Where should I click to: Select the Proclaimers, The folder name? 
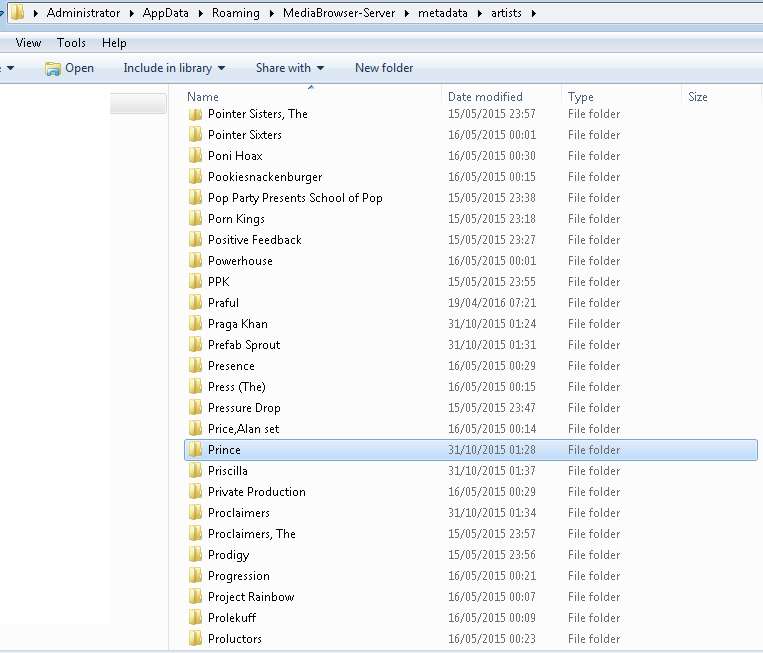click(x=252, y=534)
